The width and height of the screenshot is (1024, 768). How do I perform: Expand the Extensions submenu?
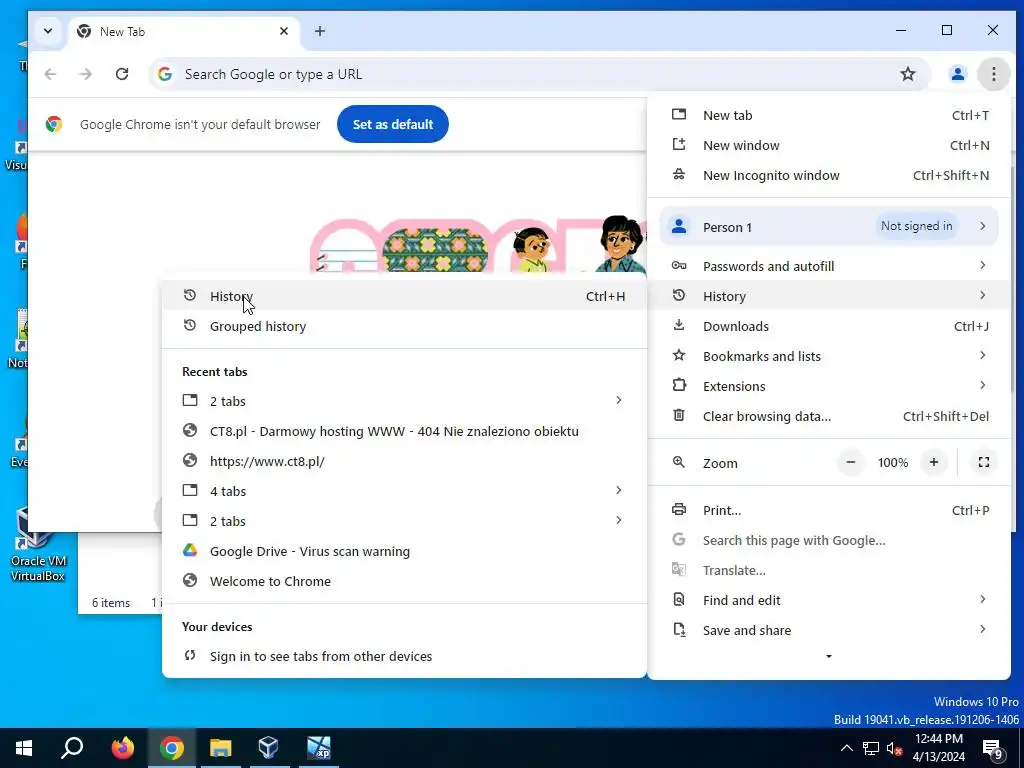[x=829, y=386]
